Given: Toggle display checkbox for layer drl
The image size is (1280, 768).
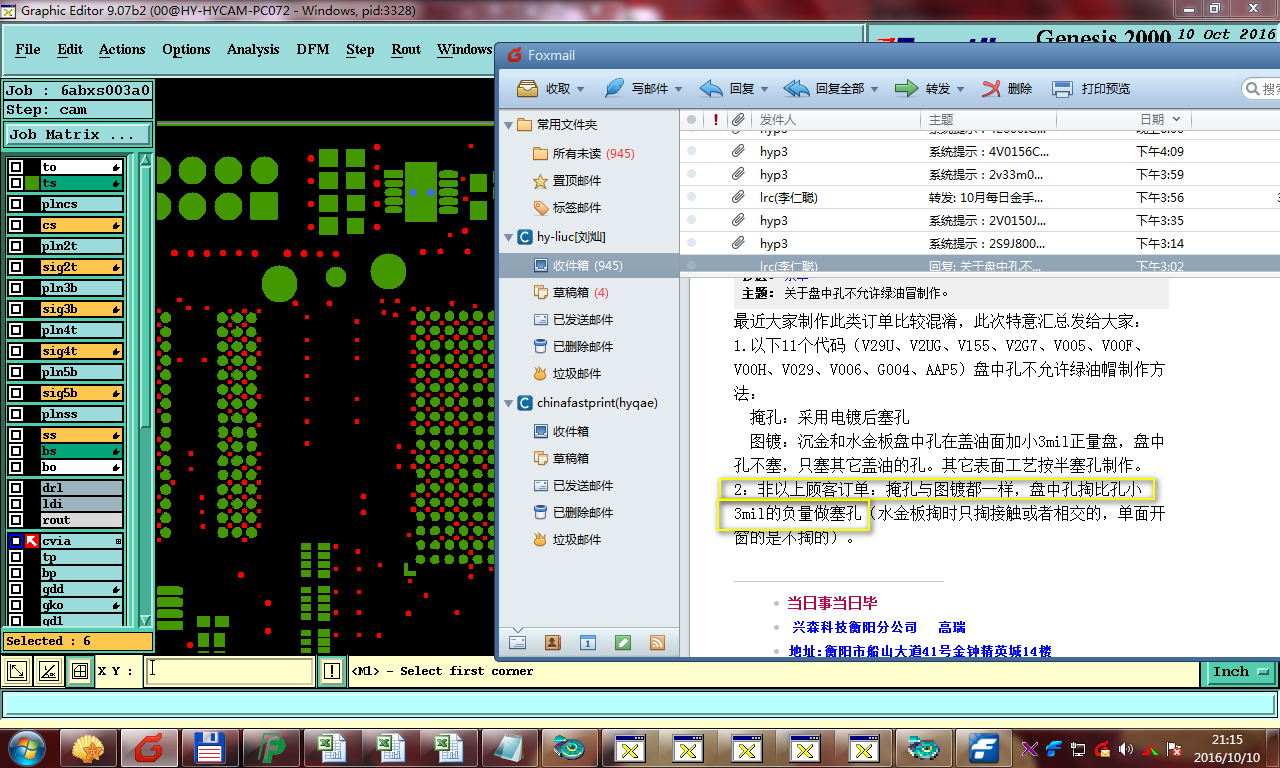Looking at the screenshot, I should pos(16,488).
